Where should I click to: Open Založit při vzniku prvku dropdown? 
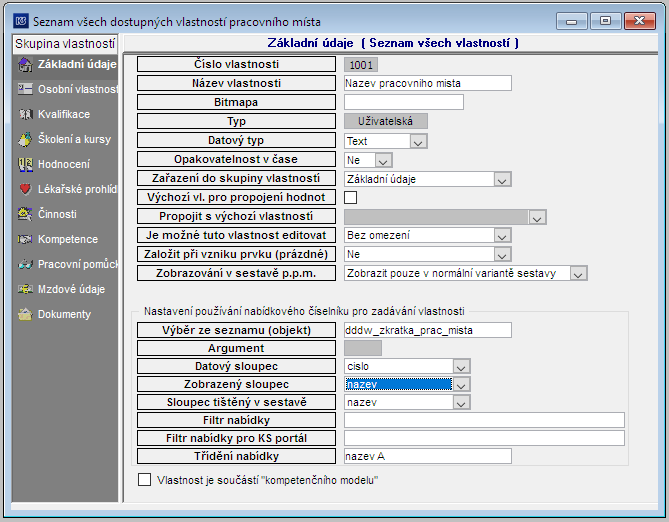pos(502,254)
